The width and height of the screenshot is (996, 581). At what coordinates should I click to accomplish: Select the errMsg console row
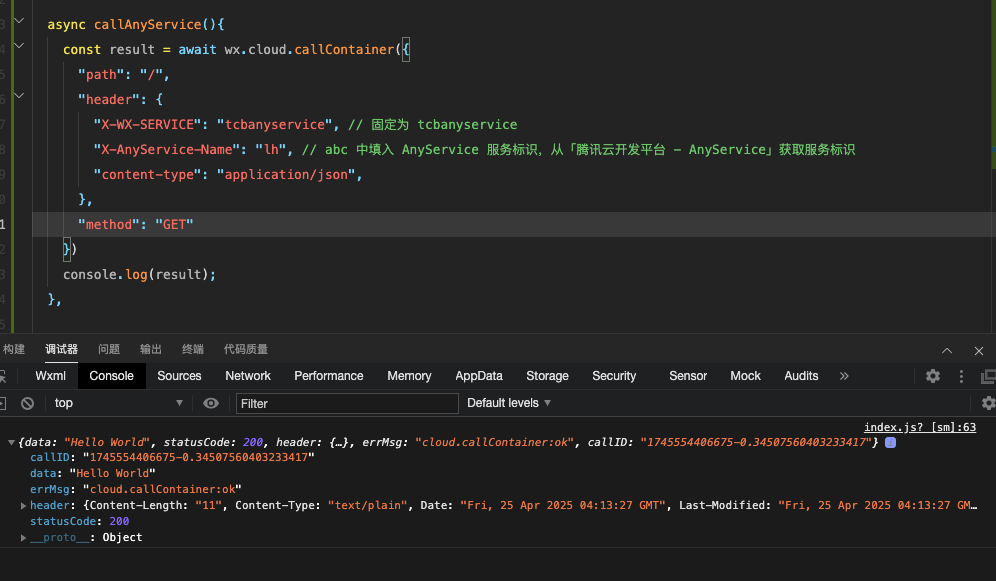[136, 490]
